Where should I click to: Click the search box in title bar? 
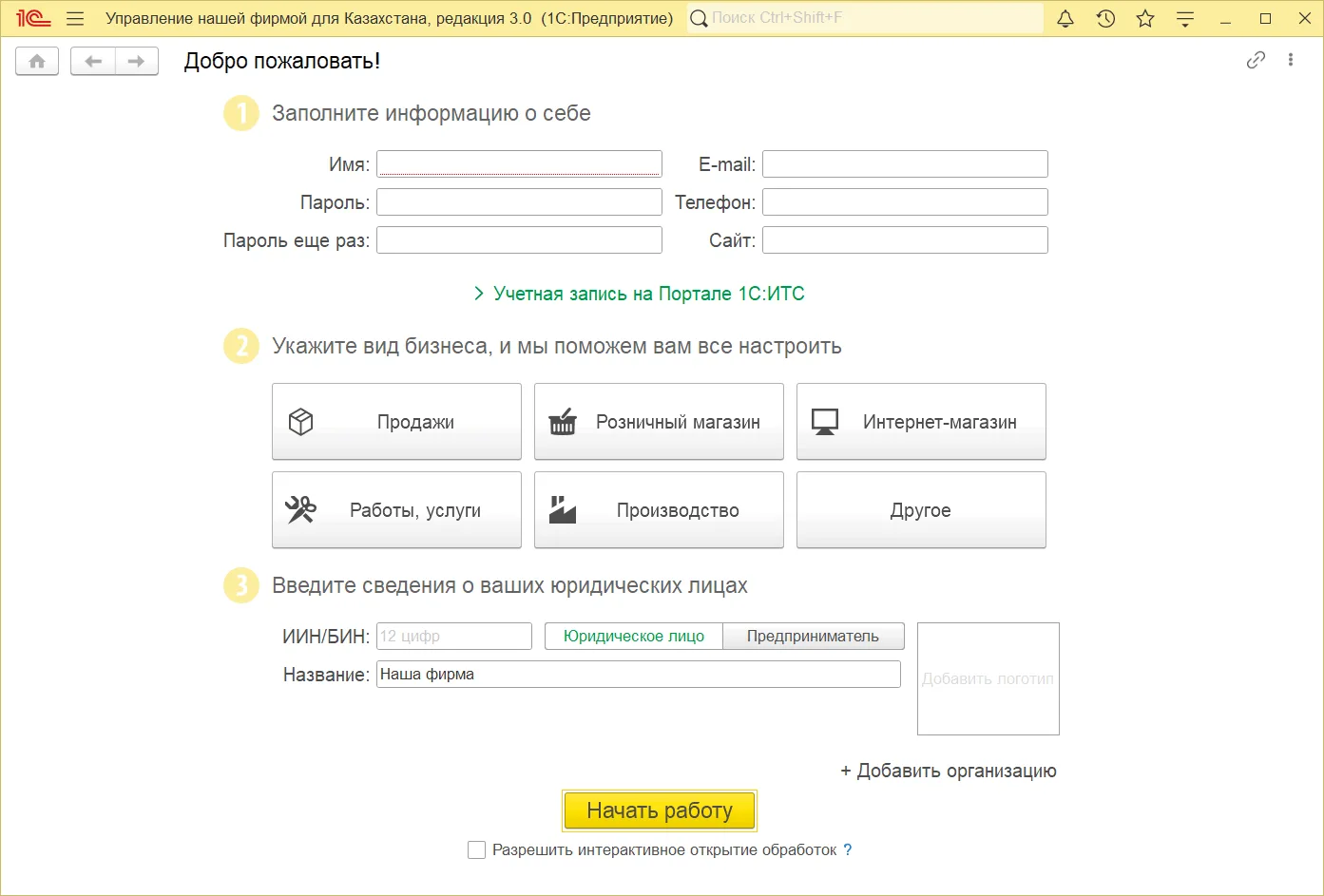865,19
